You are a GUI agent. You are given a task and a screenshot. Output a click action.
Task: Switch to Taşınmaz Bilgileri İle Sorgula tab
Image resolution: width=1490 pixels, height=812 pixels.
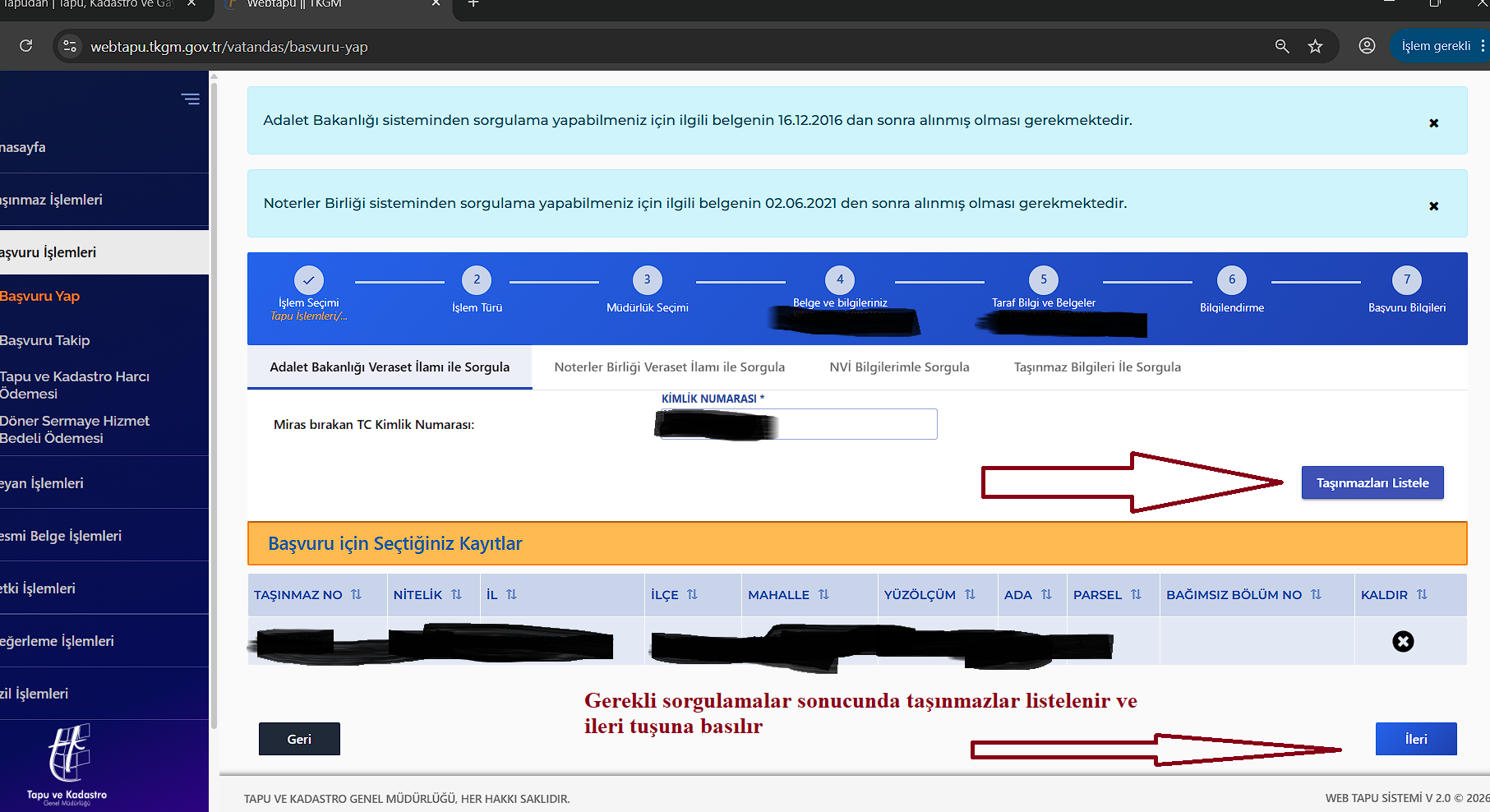1097,367
